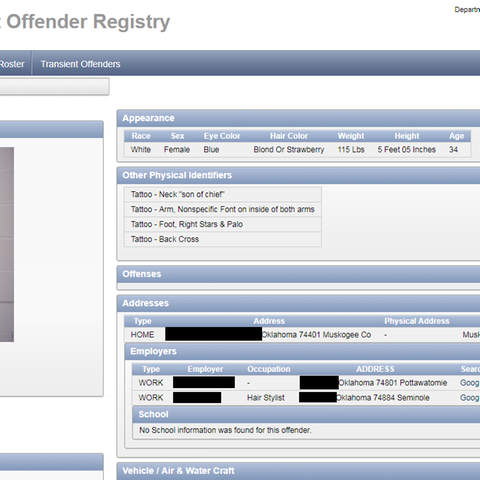The image size is (480, 480).
Task: Open the Transient Offenders tab
Action: [x=80, y=64]
